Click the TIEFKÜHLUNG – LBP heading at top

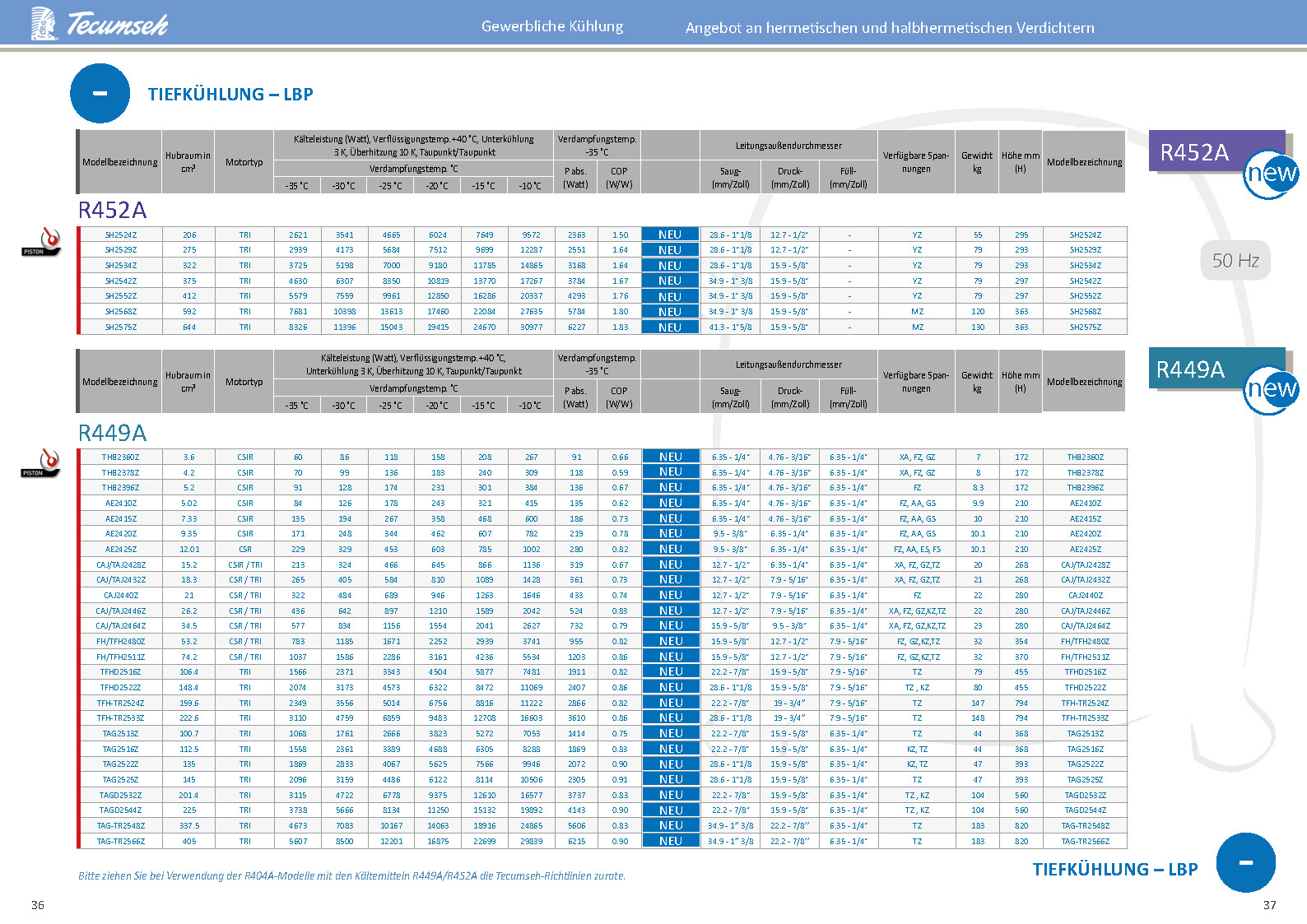click(x=230, y=95)
